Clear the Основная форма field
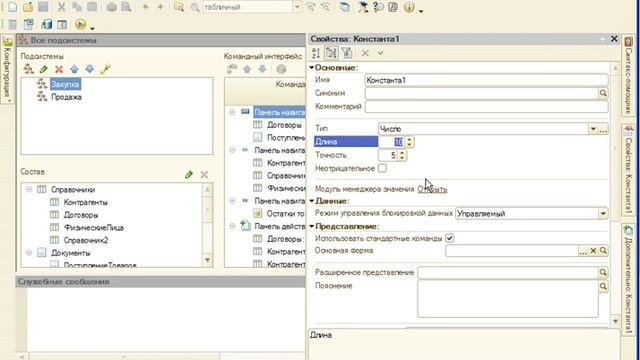 coord(593,251)
